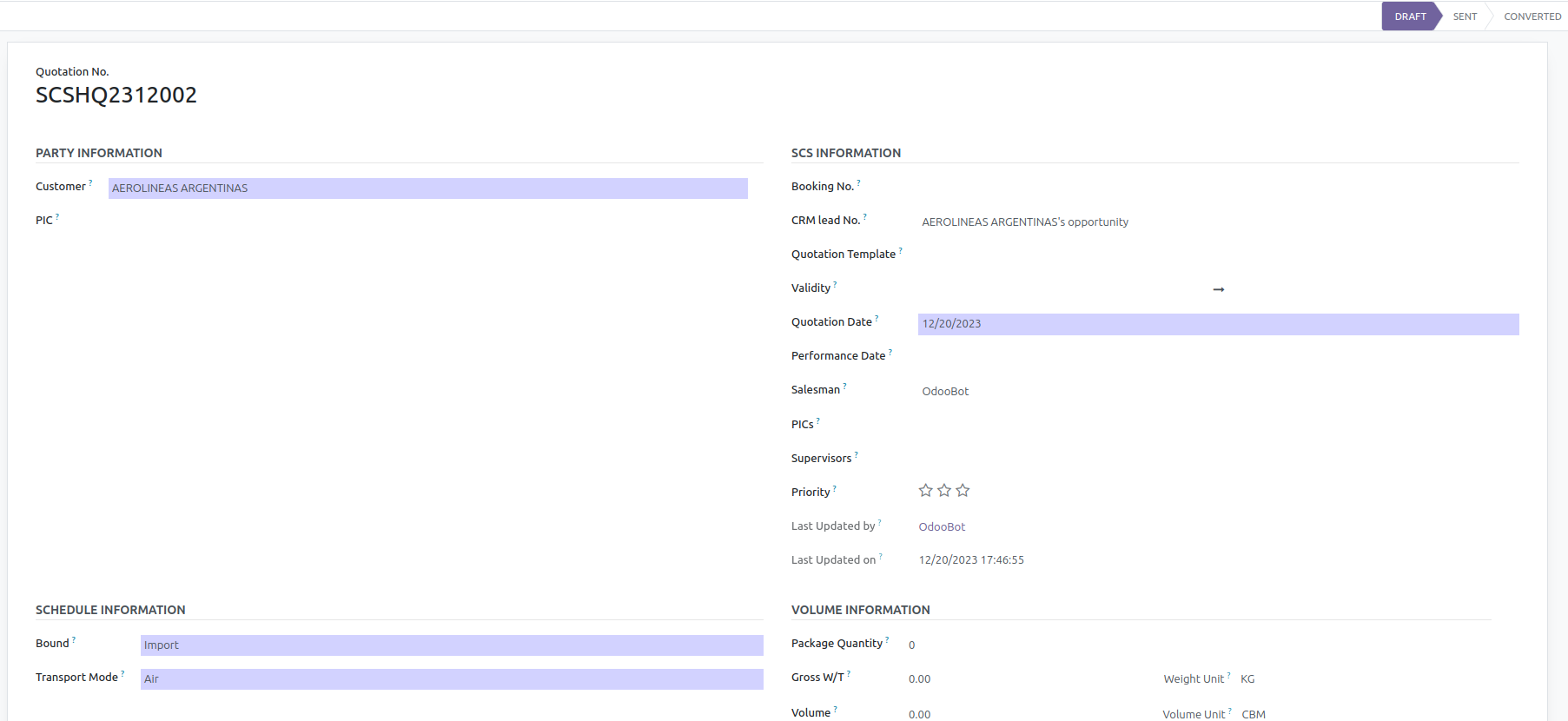Open AEROLINEAS ARGENTINAS's opportunity CRM lead

pos(1025,222)
